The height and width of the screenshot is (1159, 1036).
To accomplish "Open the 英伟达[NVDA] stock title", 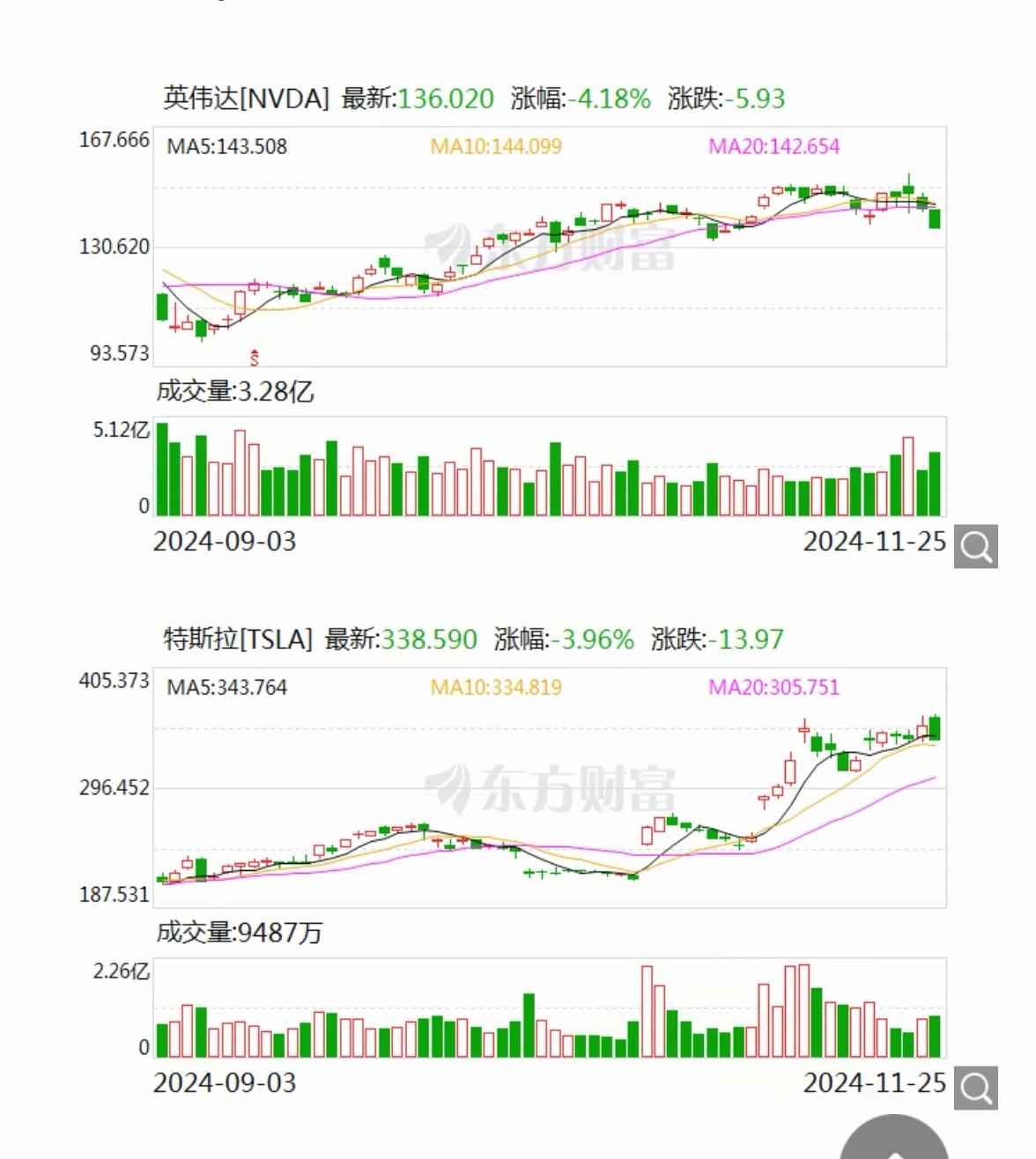I will click(x=246, y=99).
